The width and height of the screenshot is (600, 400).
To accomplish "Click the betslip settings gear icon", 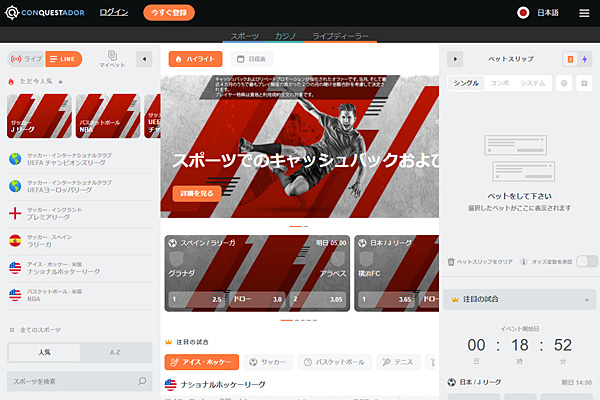I will pyautogui.click(x=565, y=83).
